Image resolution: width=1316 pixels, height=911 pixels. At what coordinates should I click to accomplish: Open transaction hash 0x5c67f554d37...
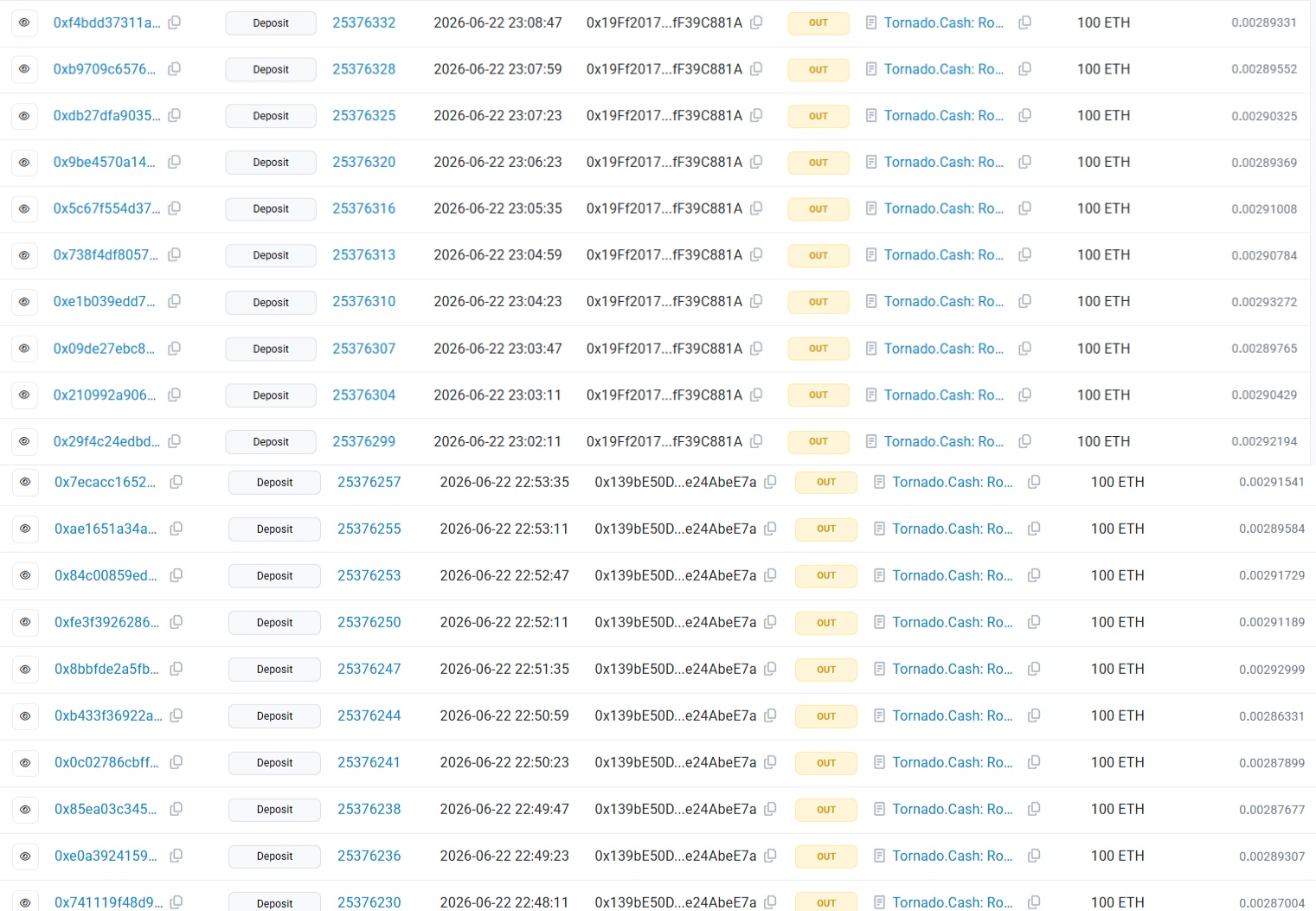pyautogui.click(x=106, y=209)
